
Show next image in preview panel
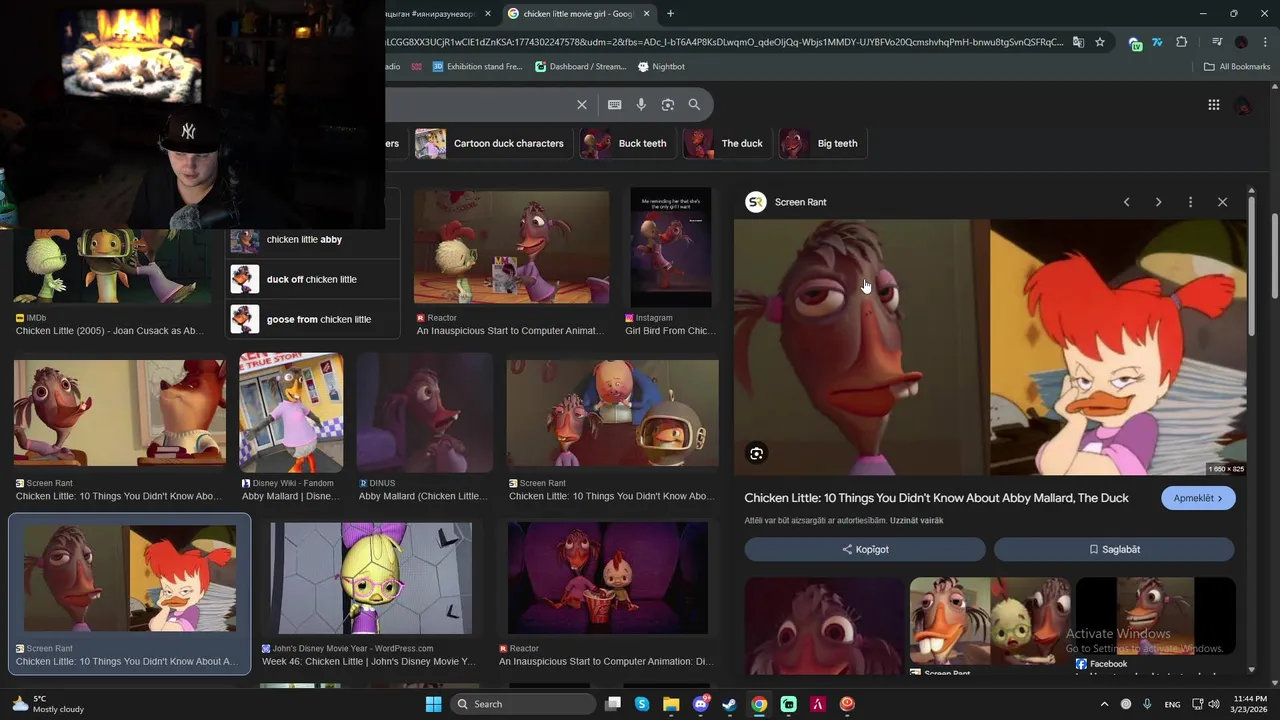coord(1158,202)
